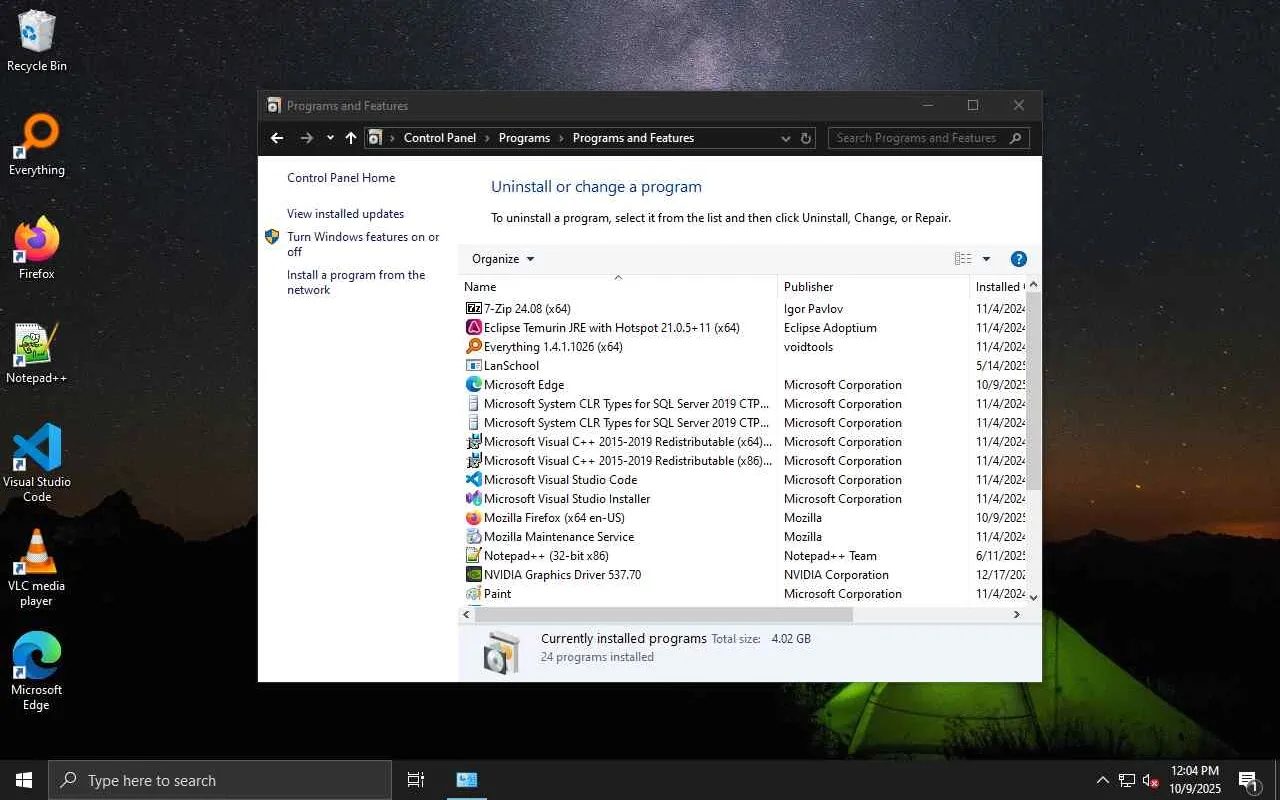Click the Eclipse Adoptium publisher cell
This screenshot has height=800, width=1280.
coord(830,328)
